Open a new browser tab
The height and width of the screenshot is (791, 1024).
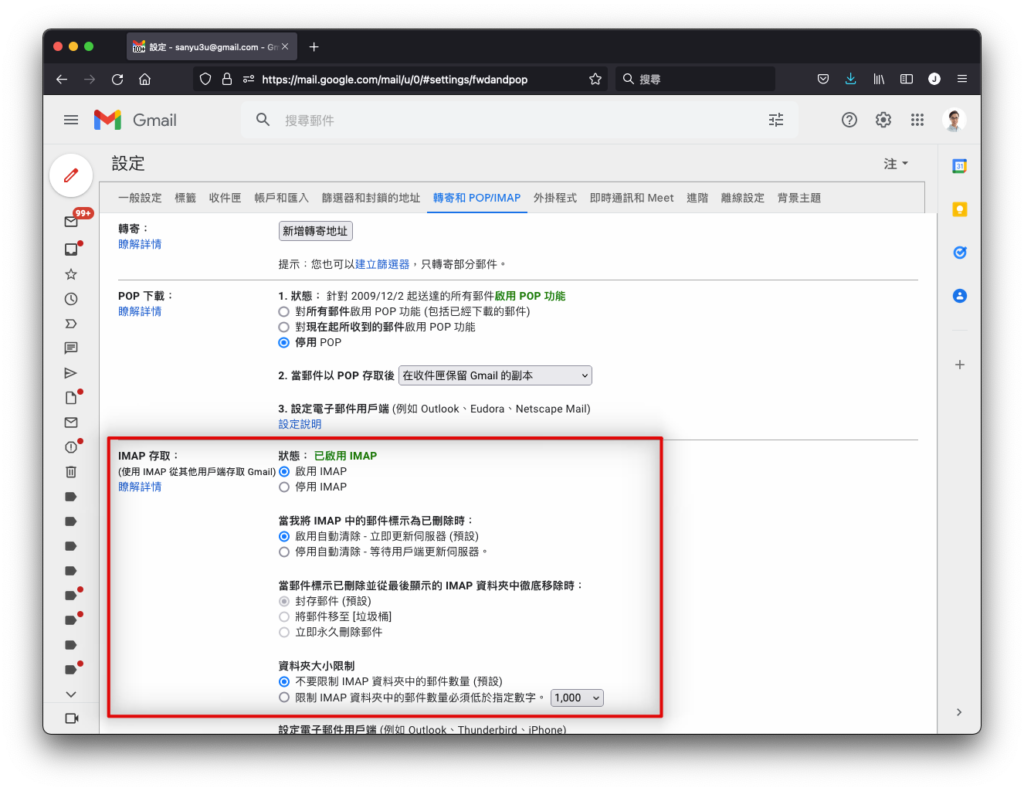click(314, 47)
